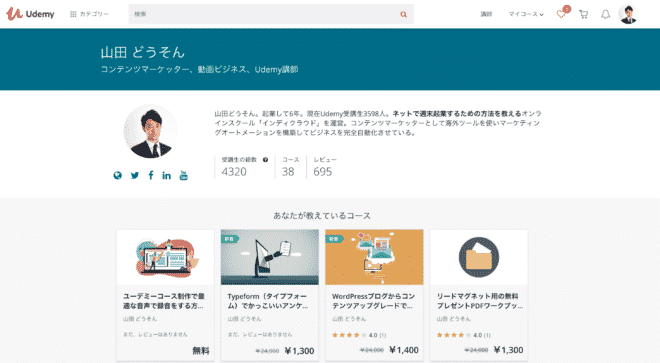Open the Udemy home logo
This screenshot has width=660, height=363.
point(30,14)
